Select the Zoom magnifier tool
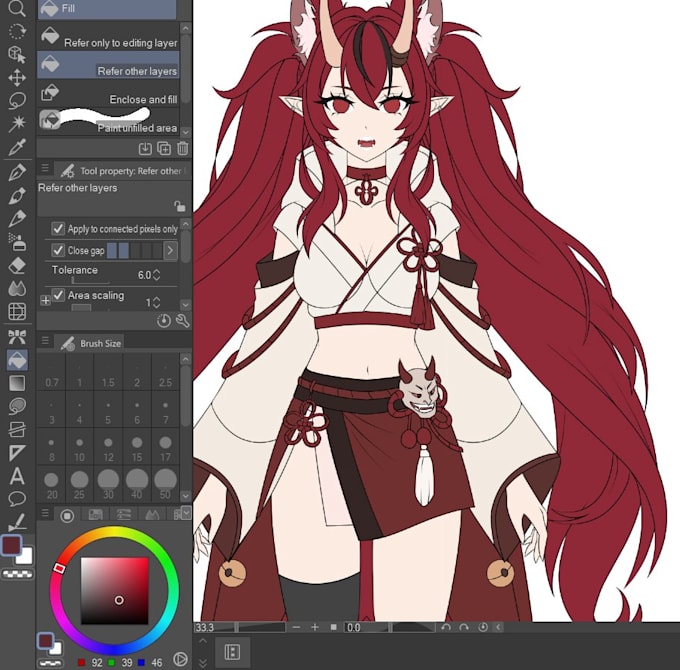680x670 pixels. 17,8
